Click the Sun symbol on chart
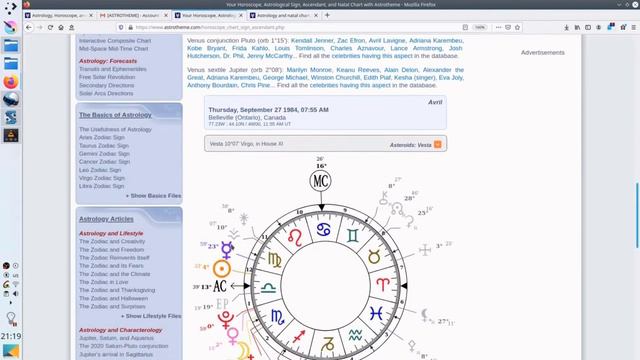Viewport: 640px width, 360px height. pyautogui.click(x=222, y=269)
